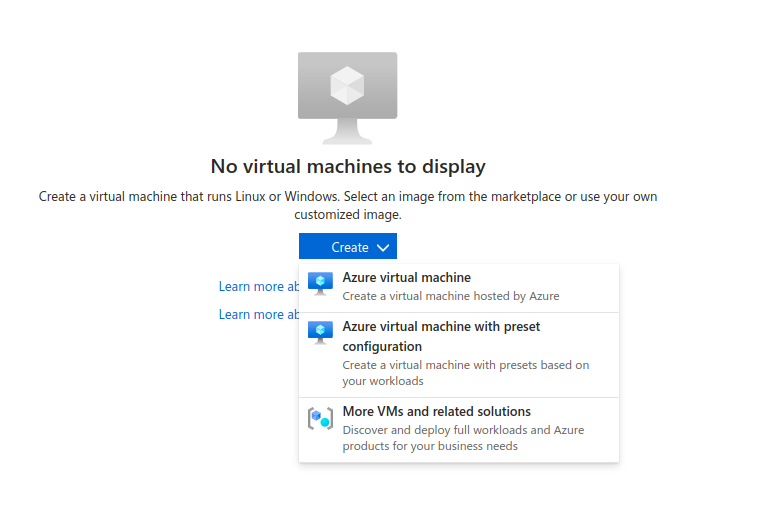The width and height of the screenshot is (762, 517).
Task: Click the white cube inside the gray monitor
Action: (x=347, y=85)
